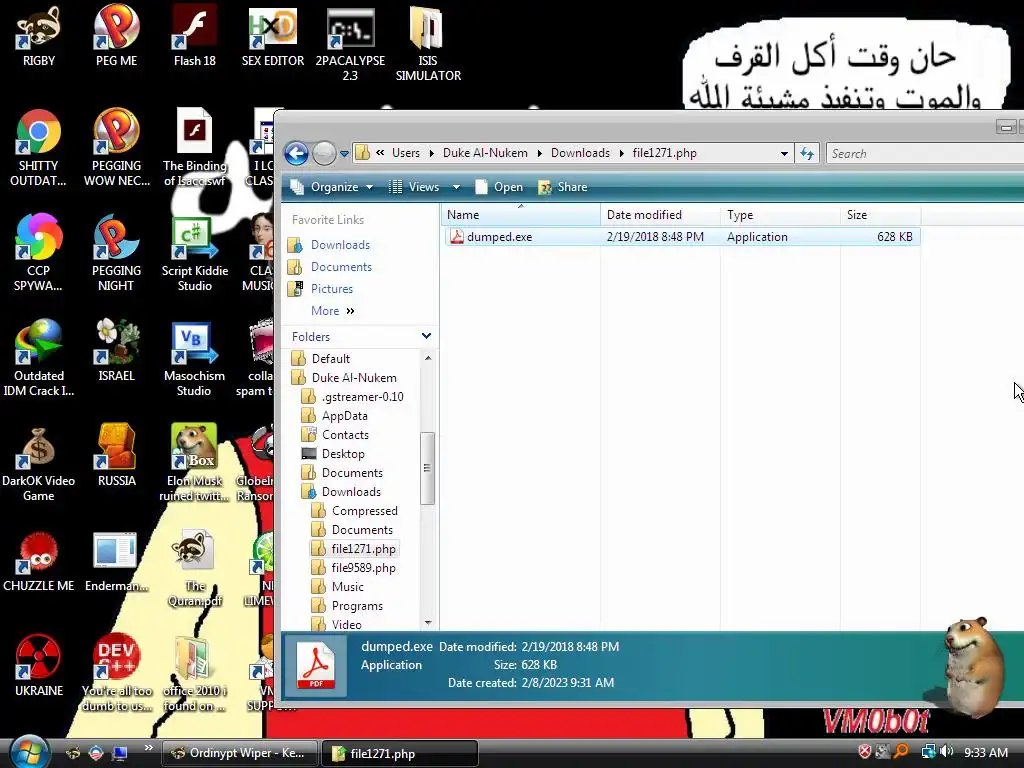The width and height of the screenshot is (1024, 768).
Task: Click the Explorer Forward arrow button
Action: tap(324, 153)
